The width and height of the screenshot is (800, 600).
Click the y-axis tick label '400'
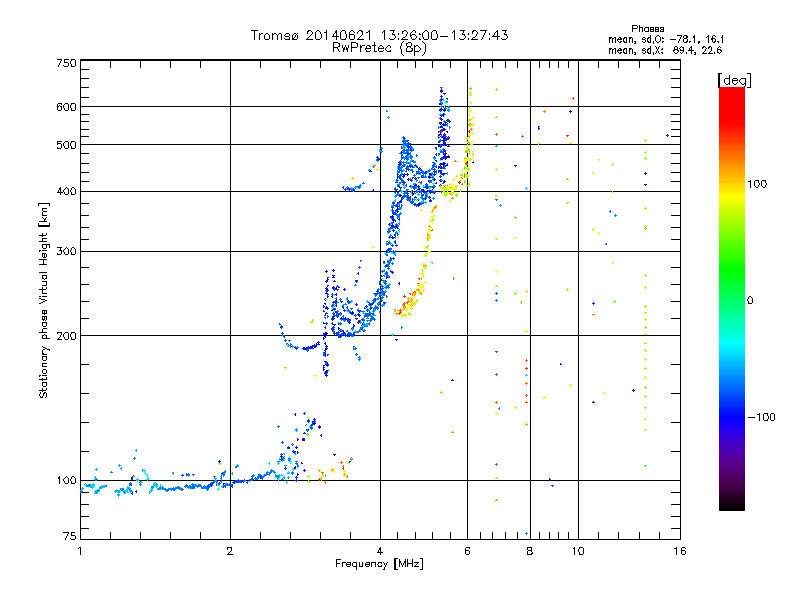tap(66, 191)
